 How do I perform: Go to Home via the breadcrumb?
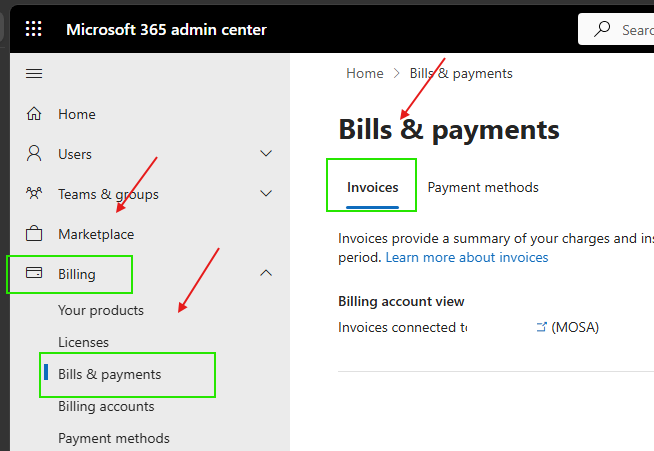[365, 73]
